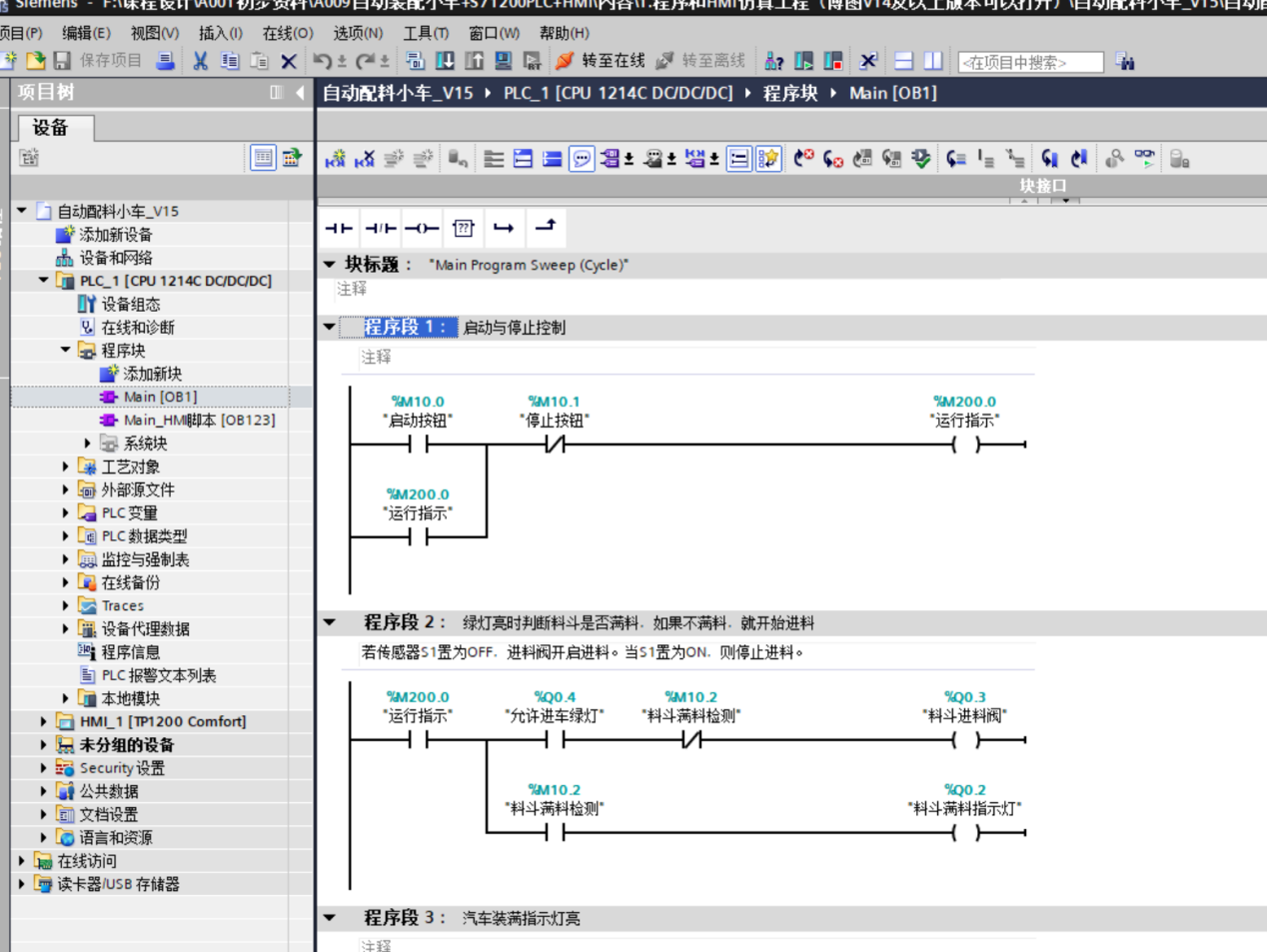Insert an output coil instruction
Viewport: 1267px width, 952px height.
[x=422, y=228]
